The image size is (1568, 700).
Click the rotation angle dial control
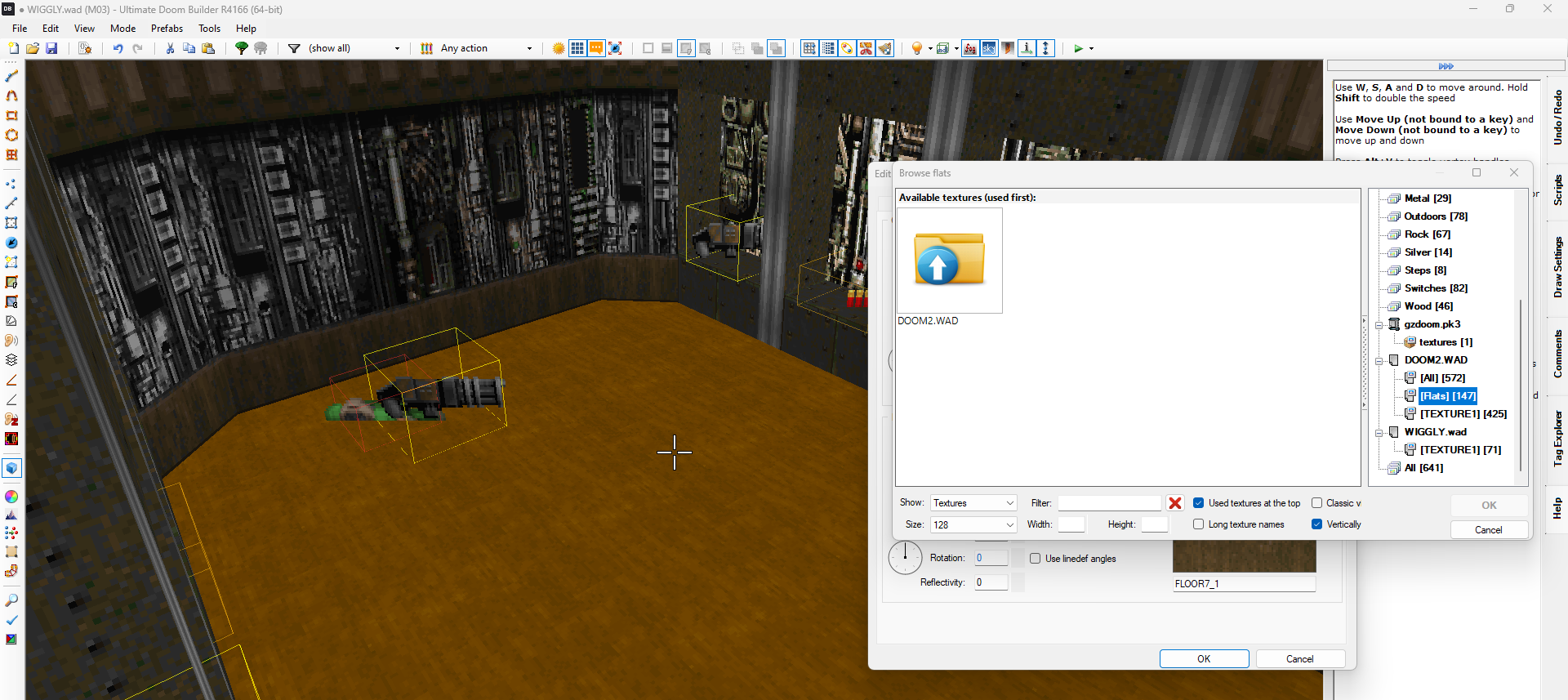pos(905,558)
